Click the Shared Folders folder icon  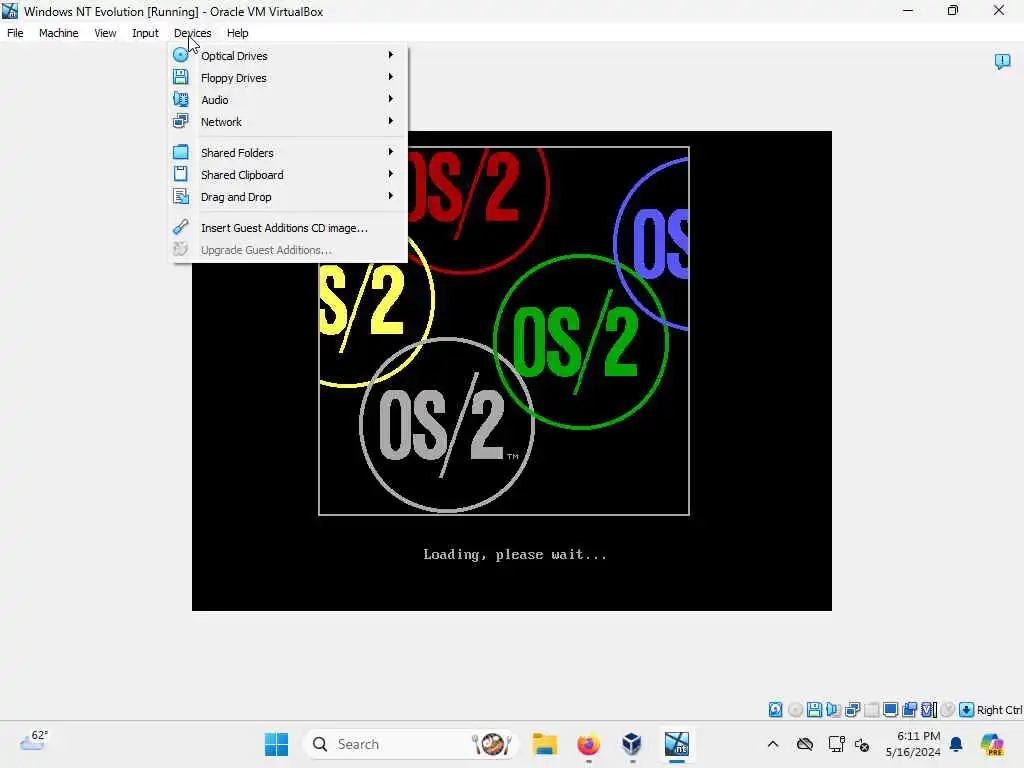click(x=180, y=152)
